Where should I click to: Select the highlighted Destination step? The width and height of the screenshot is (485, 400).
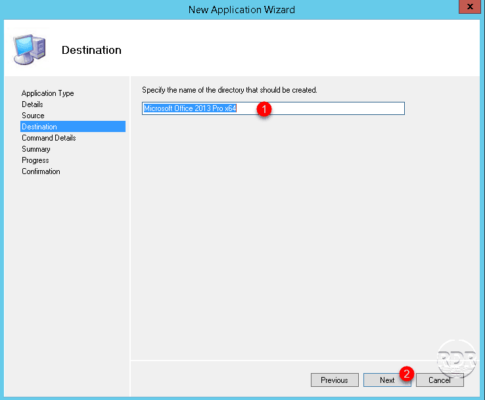tap(73, 127)
